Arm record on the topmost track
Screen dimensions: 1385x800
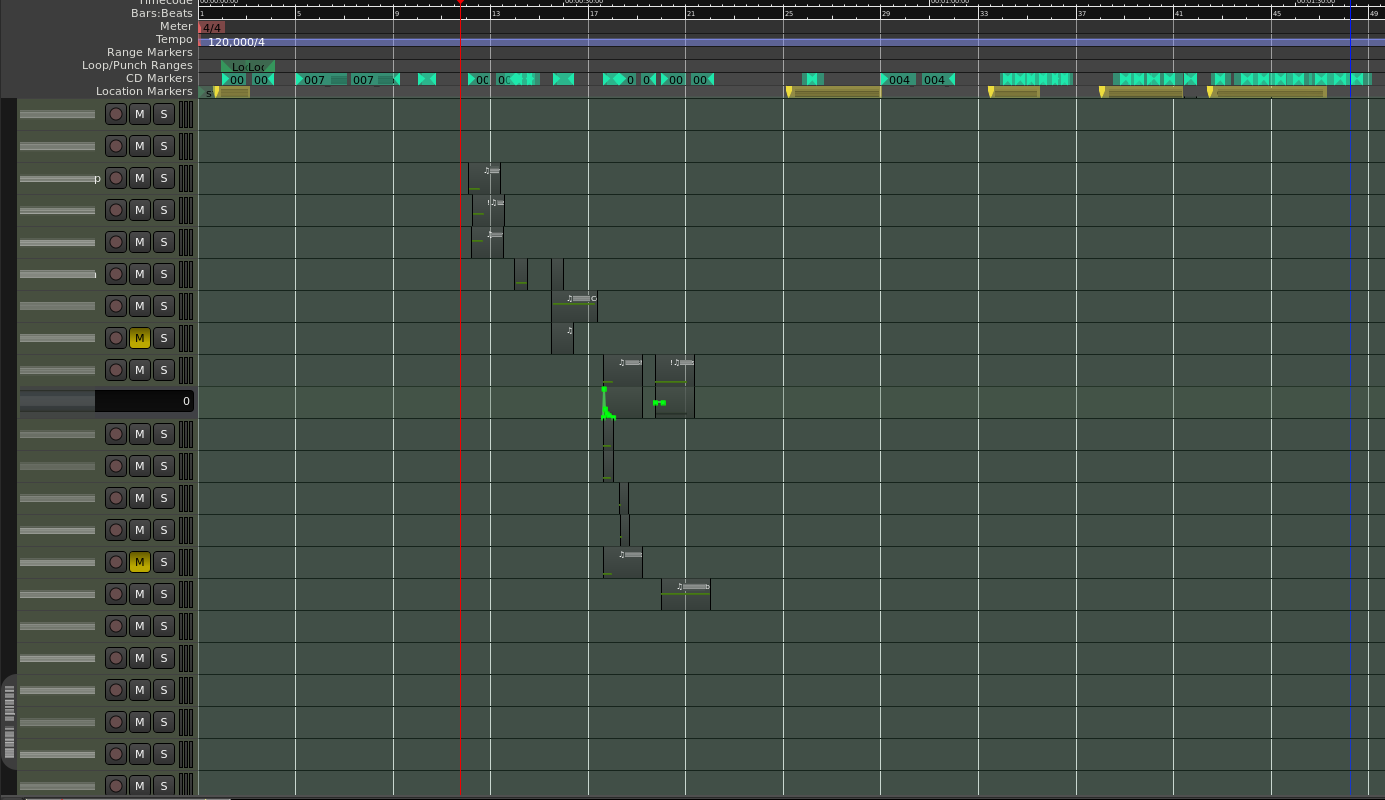[x=116, y=114]
